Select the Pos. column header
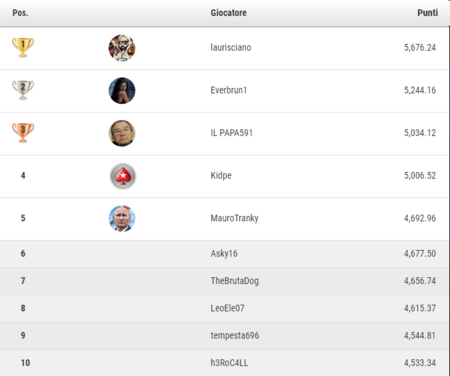Screen dimensions: 450x376 click(20, 13)
